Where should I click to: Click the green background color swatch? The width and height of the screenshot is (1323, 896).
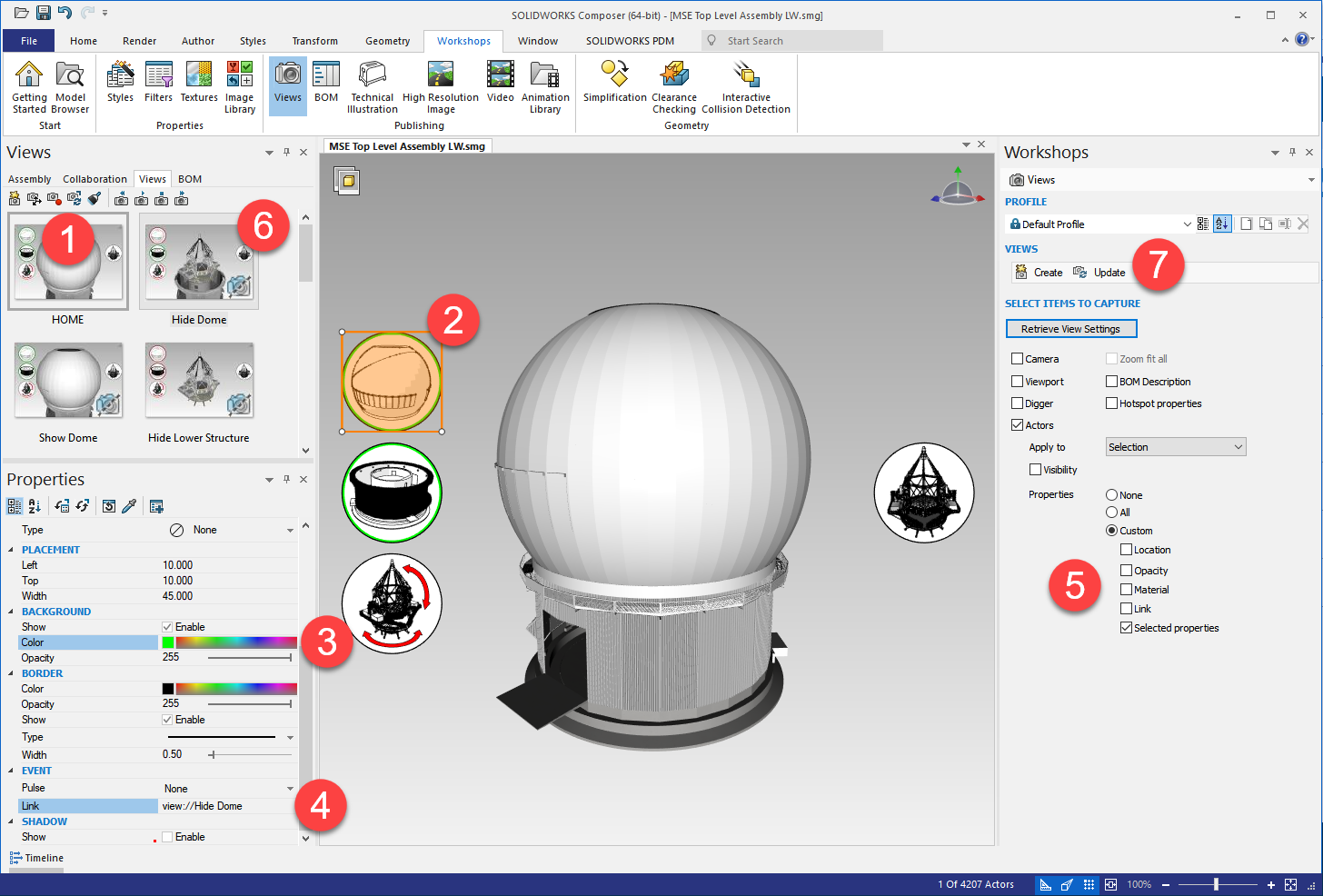pyautogui.click(x=168, y=642)
